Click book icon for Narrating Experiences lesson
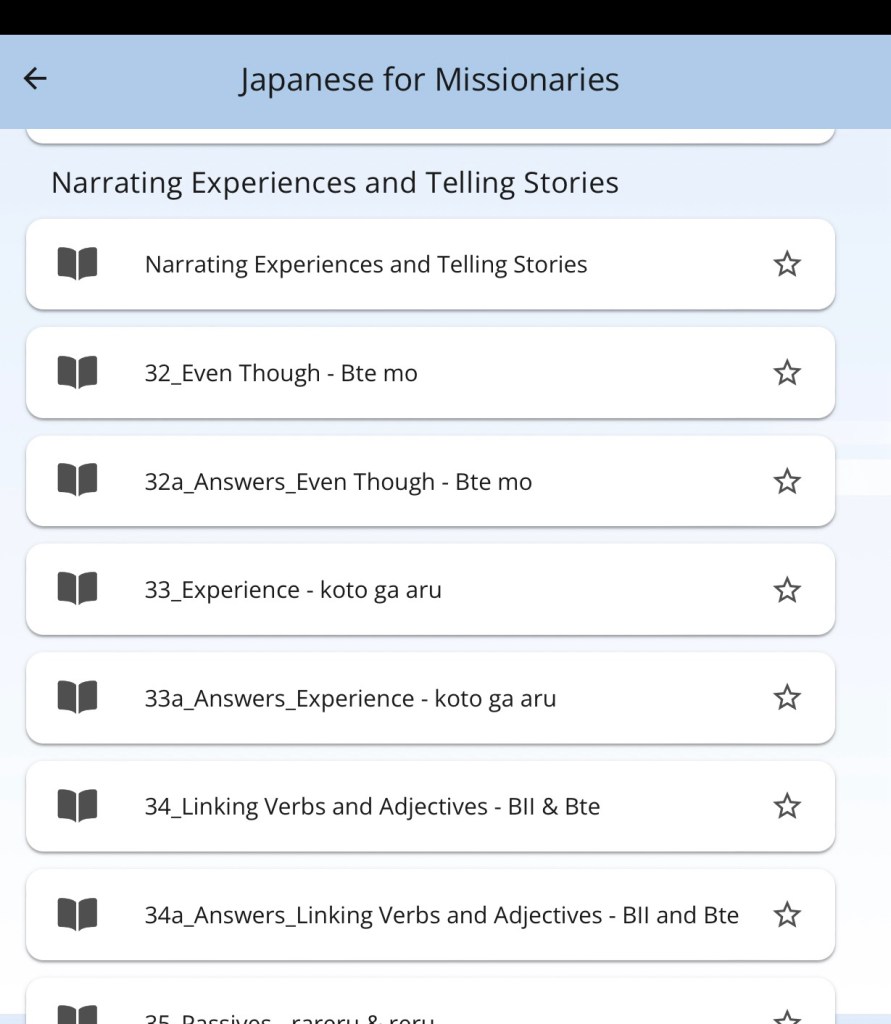The image size is (891, 1024). 77,264
